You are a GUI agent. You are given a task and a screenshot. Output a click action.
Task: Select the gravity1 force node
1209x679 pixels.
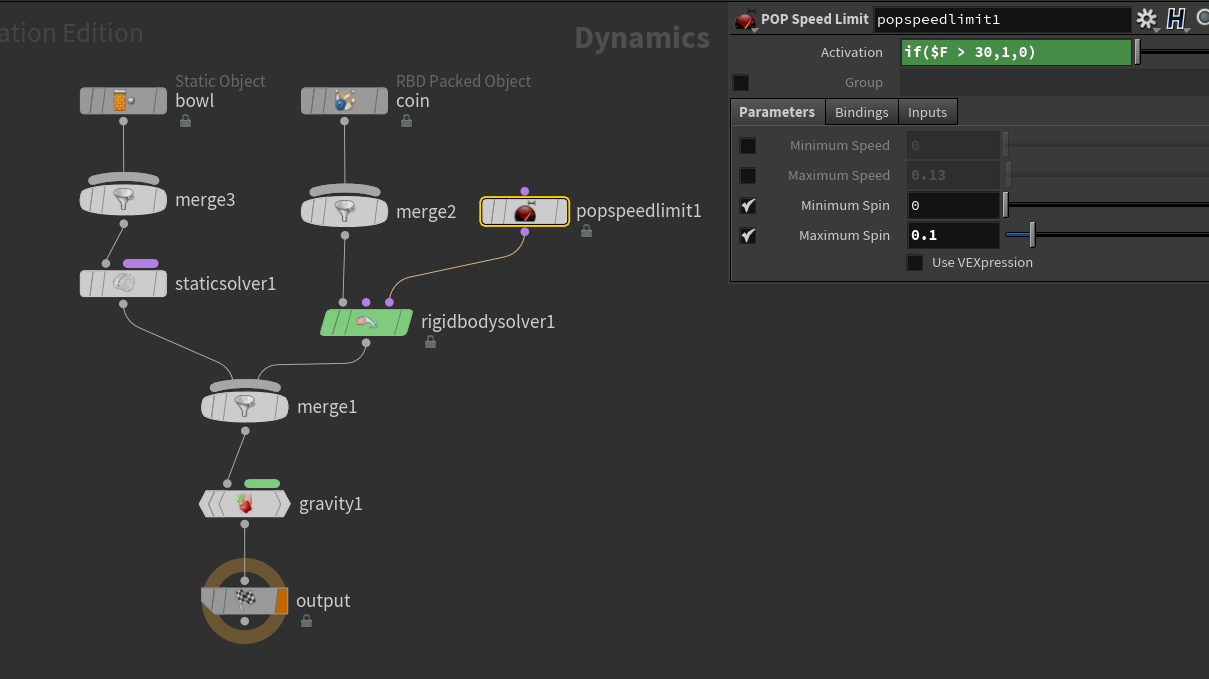[x=245, y=504]
